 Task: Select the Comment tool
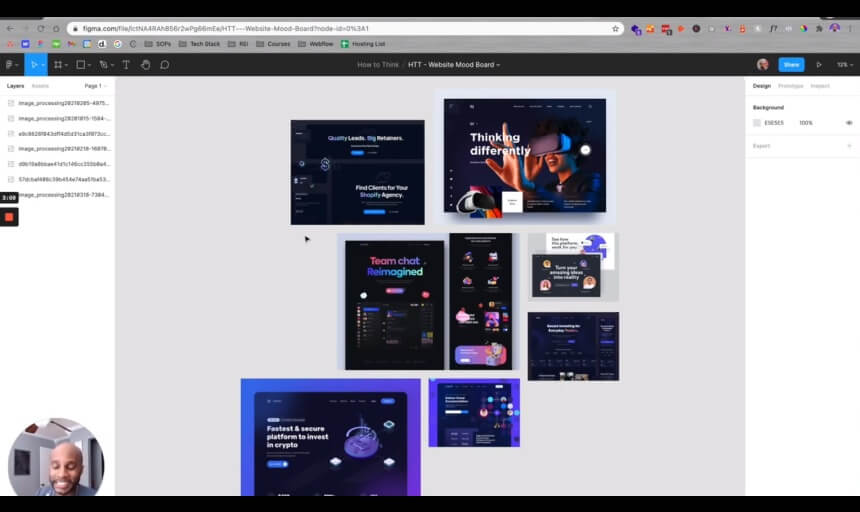pyautogui.click(x=165, y=65)
